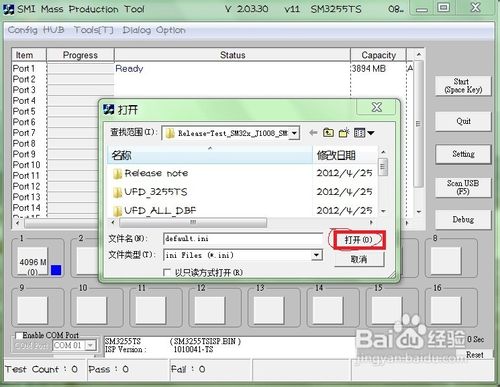500x387 pixels.
Task: Select port slot 9
Action: pyautogui.click(x=33, y=310)
